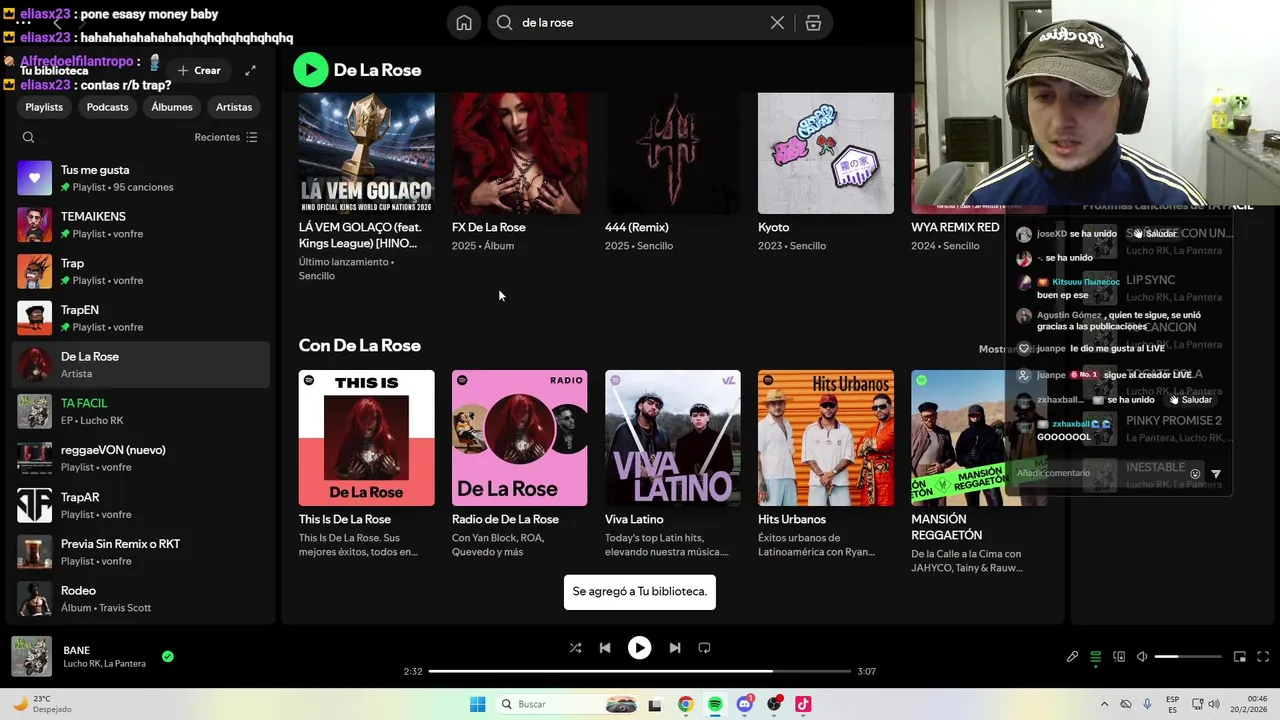Filter library by Playlists
Viewport: 1280px width, 720px height.
coord(44,107)
